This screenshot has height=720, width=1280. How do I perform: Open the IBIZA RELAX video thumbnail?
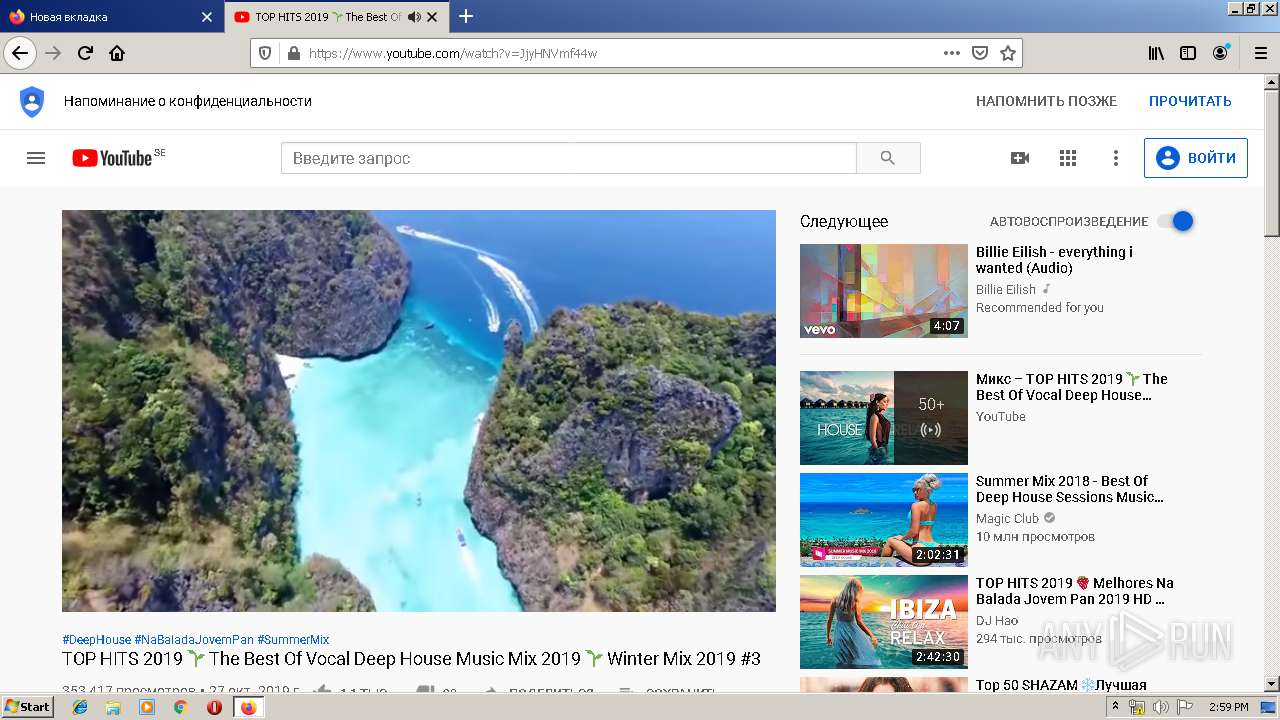[x=884, y=622]
